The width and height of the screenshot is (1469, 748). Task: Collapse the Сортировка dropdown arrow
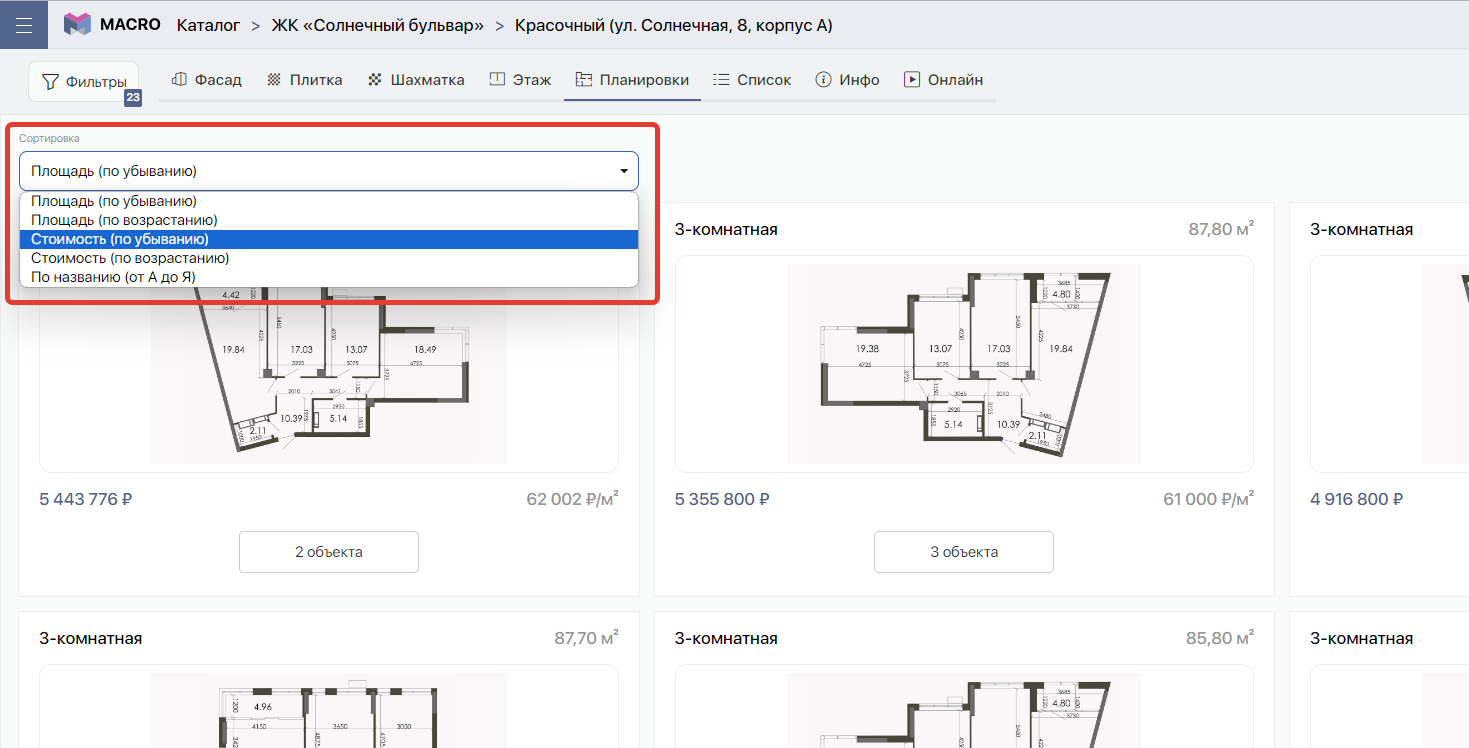624,171
